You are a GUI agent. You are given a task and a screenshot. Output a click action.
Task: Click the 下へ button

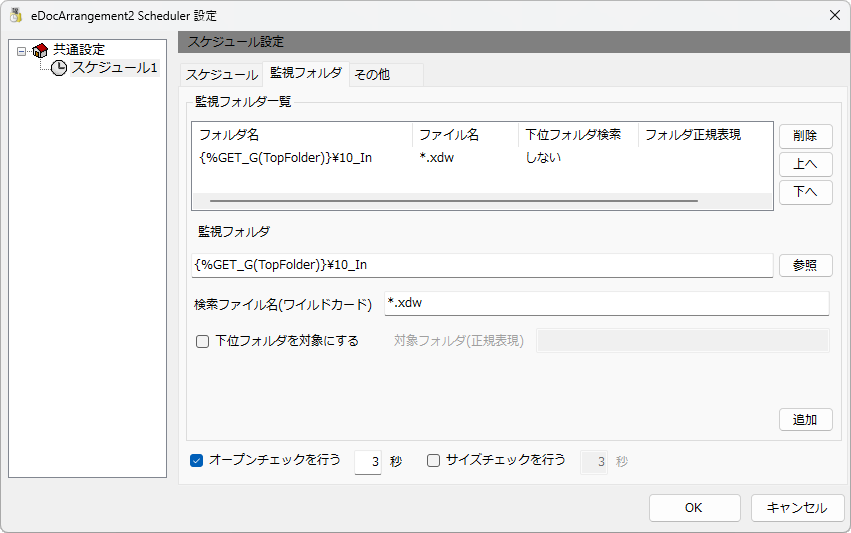coord(805,192)
